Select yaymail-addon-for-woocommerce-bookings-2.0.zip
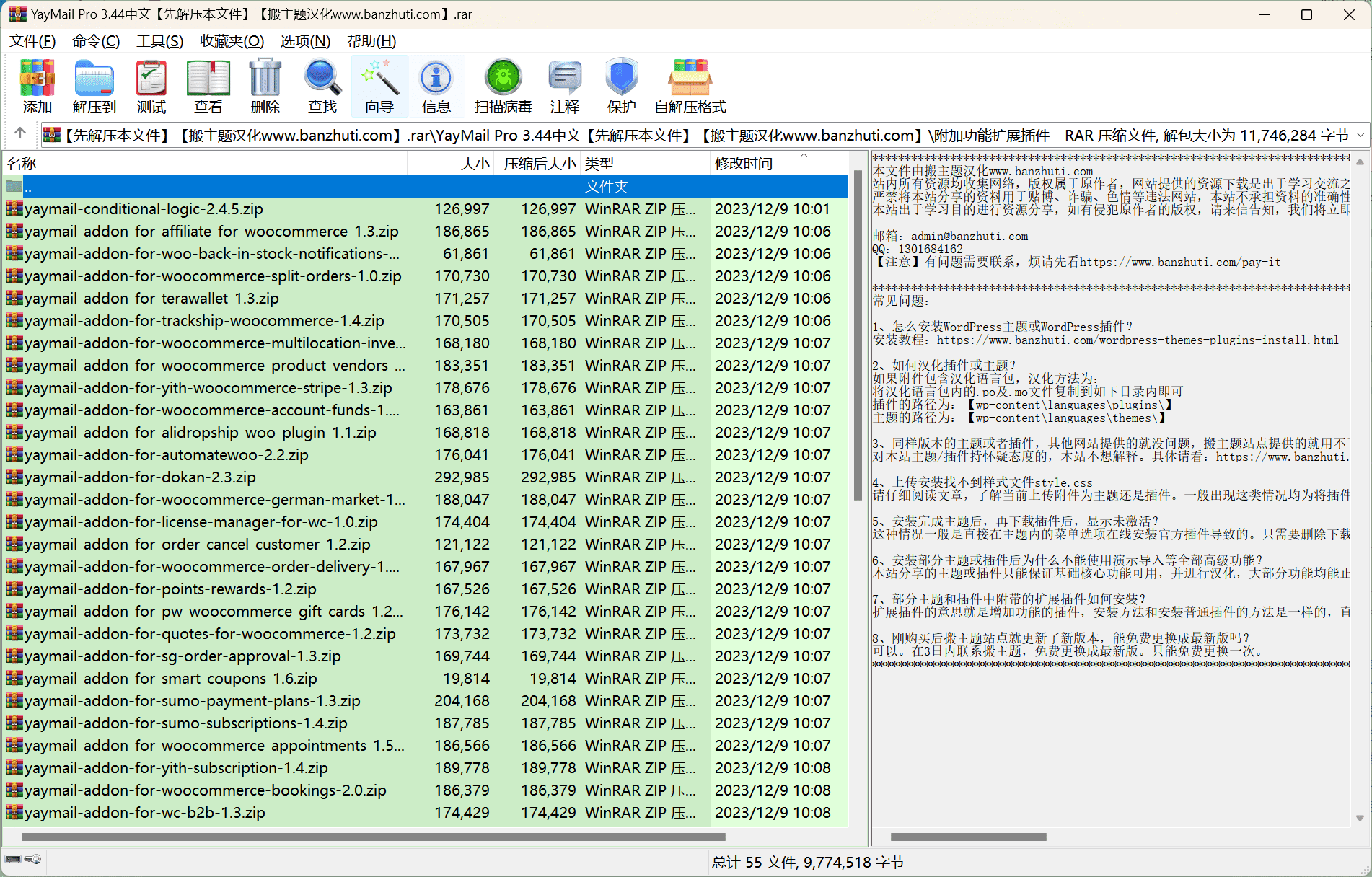The width and height of the screenshot is (1372, 877). [426, 790]
